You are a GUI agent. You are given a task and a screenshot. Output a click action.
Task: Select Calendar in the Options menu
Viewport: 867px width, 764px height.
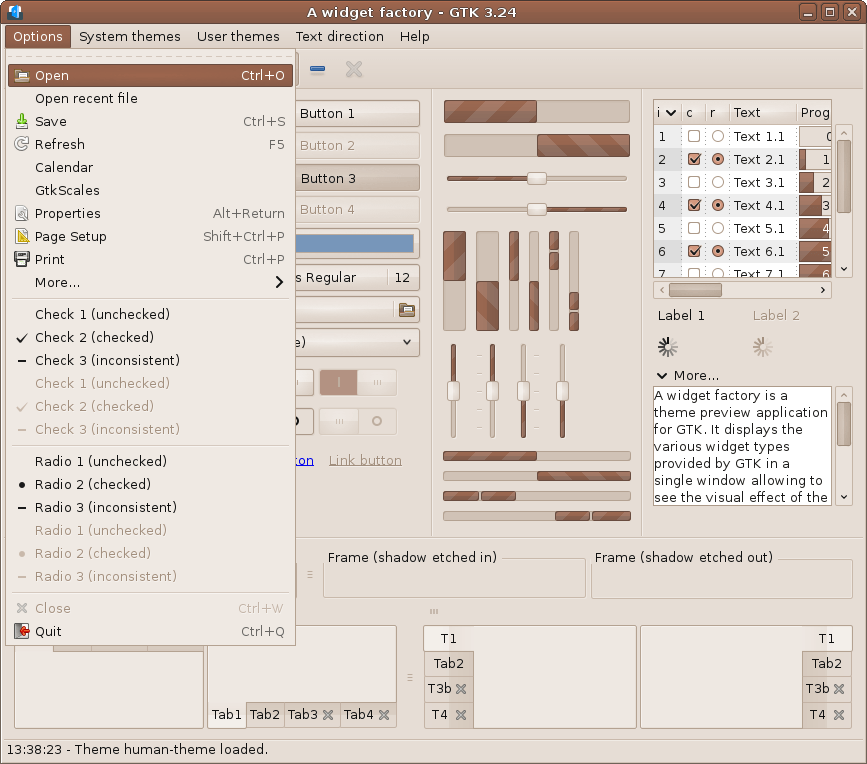[x=150, y=168]
